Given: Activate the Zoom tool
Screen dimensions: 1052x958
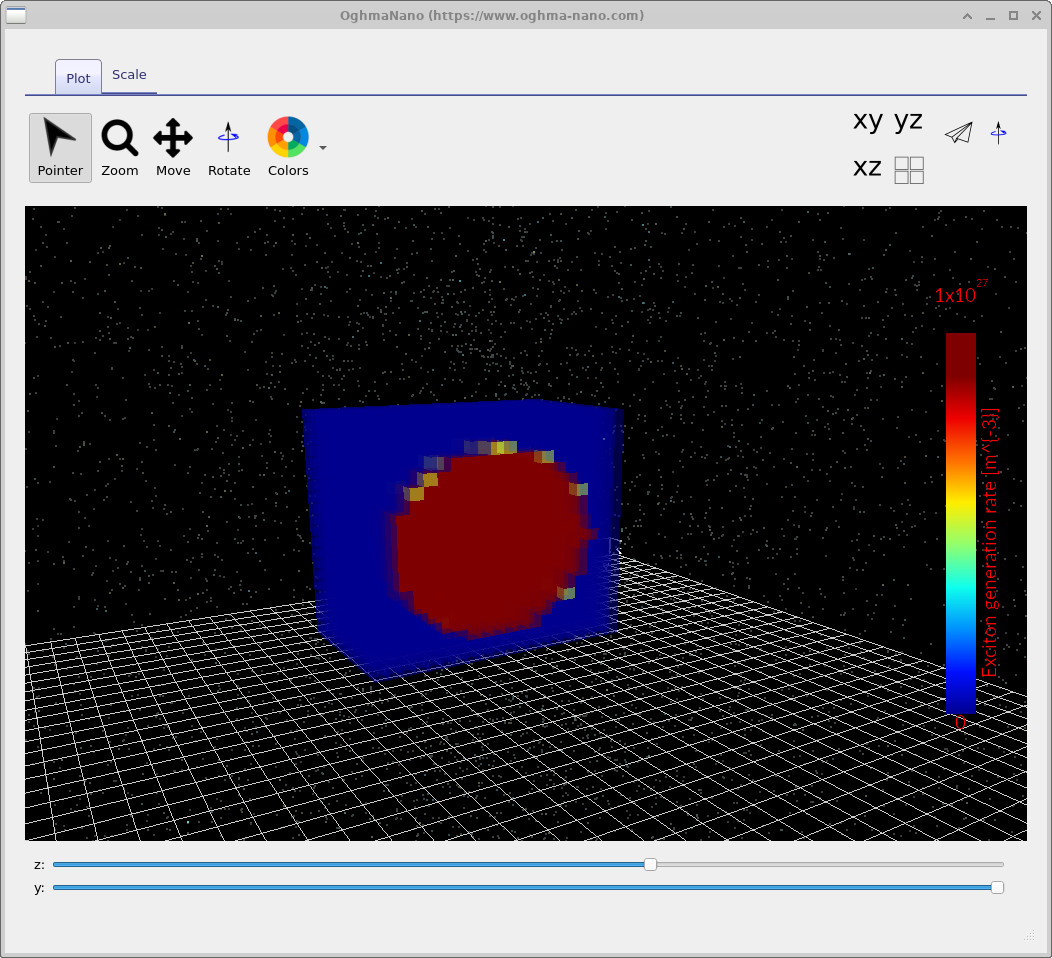Looking at the screenshot, I should [x=119, y=147].
